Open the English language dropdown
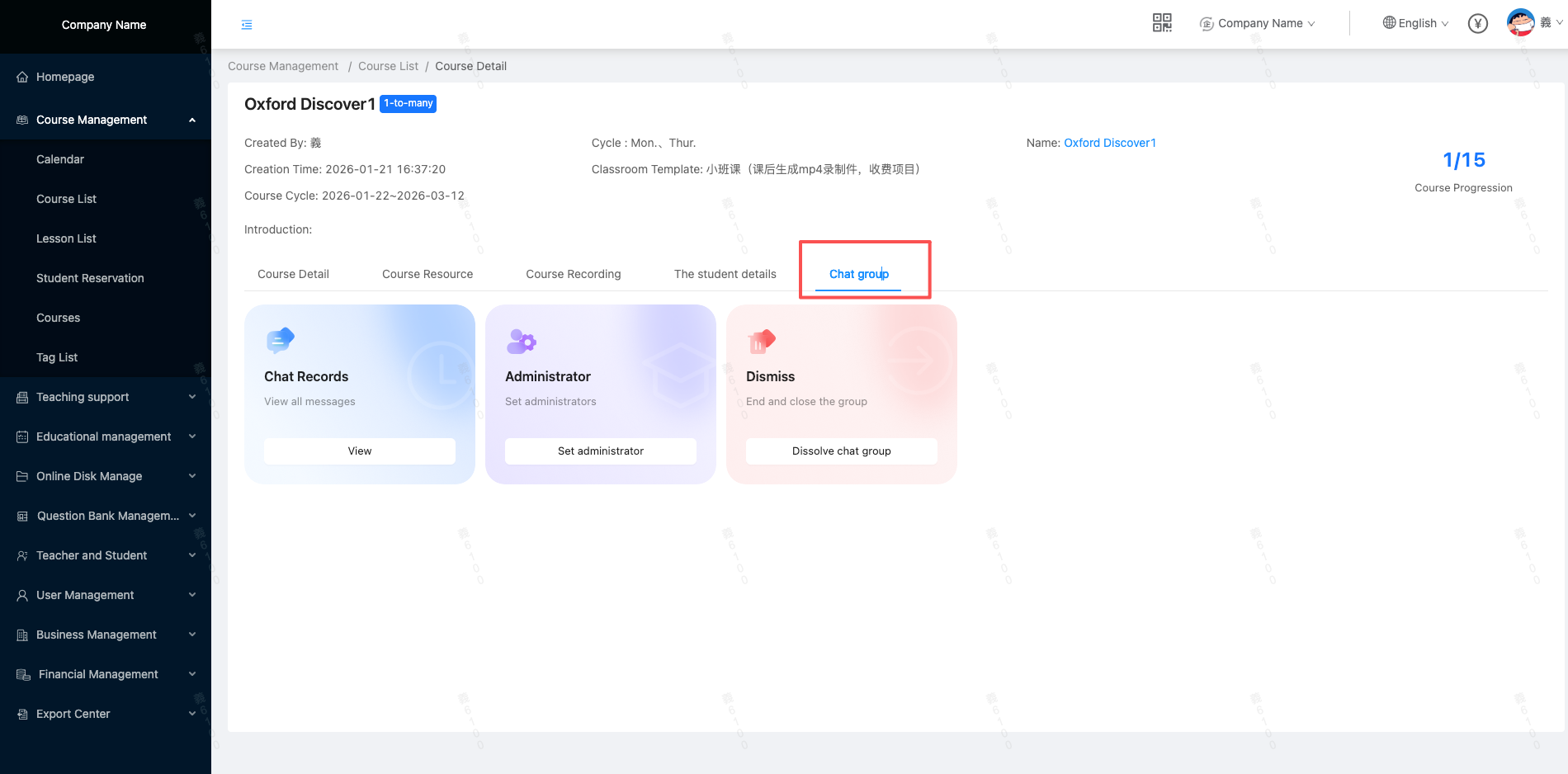 pos(1415,23)
